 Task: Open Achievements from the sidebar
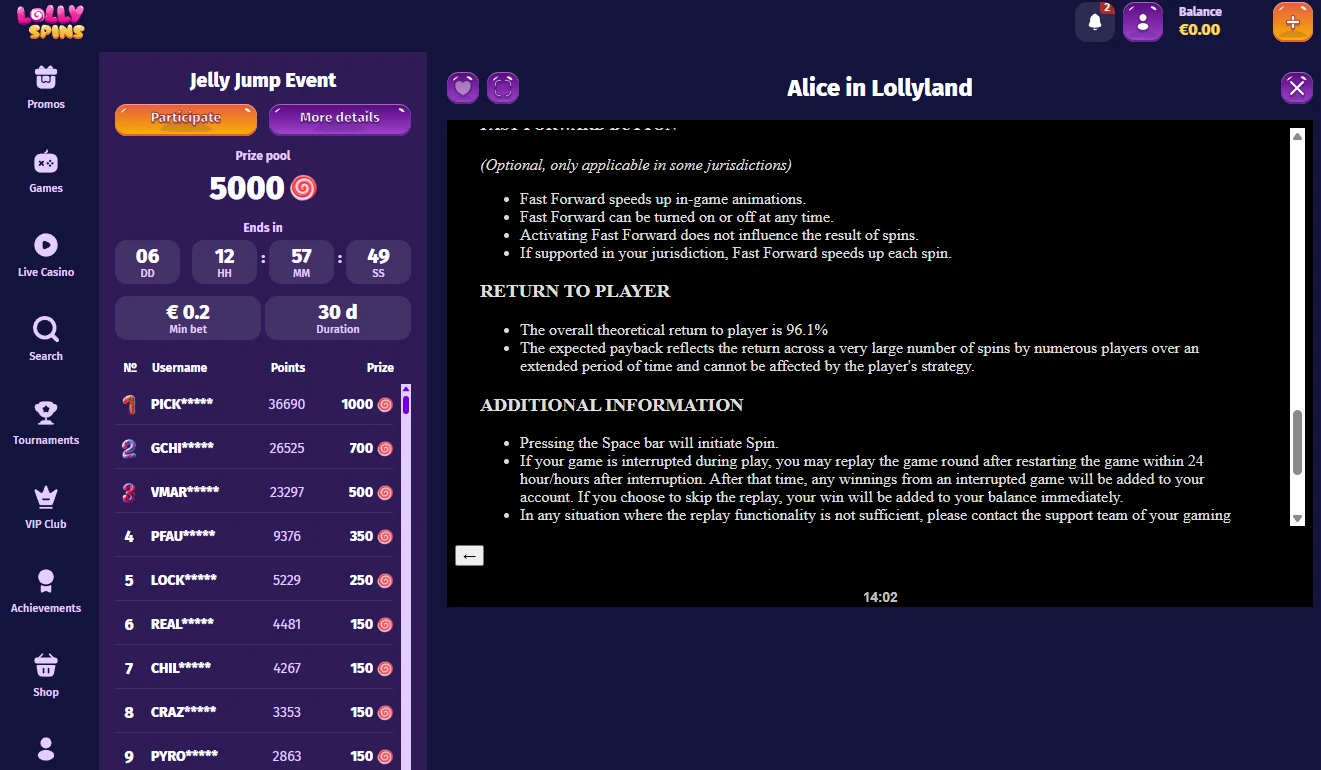pos(46,591)
